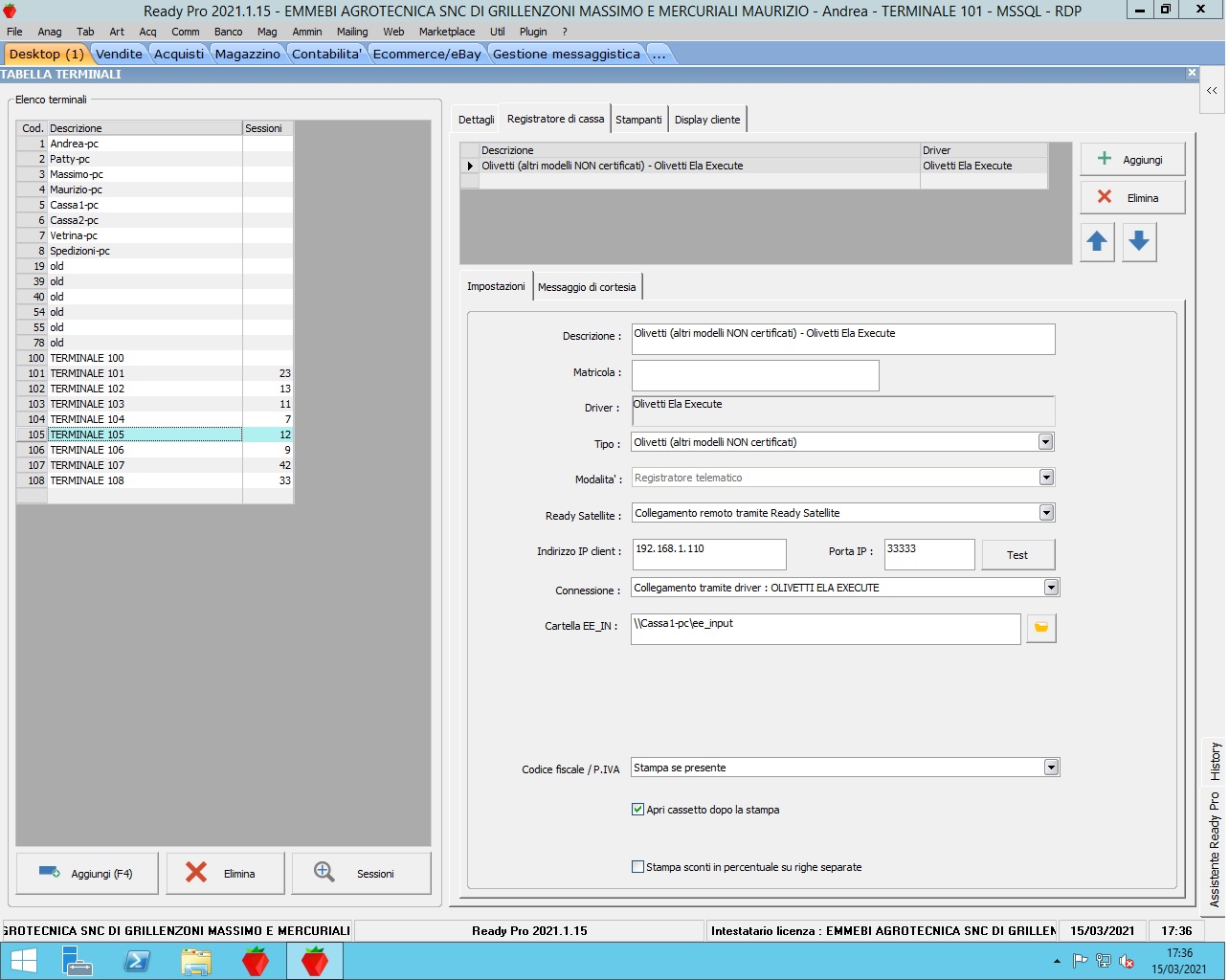Click Aggiungi button for cash register
The image size is (1229, 980).
(x=1132, y=160)
